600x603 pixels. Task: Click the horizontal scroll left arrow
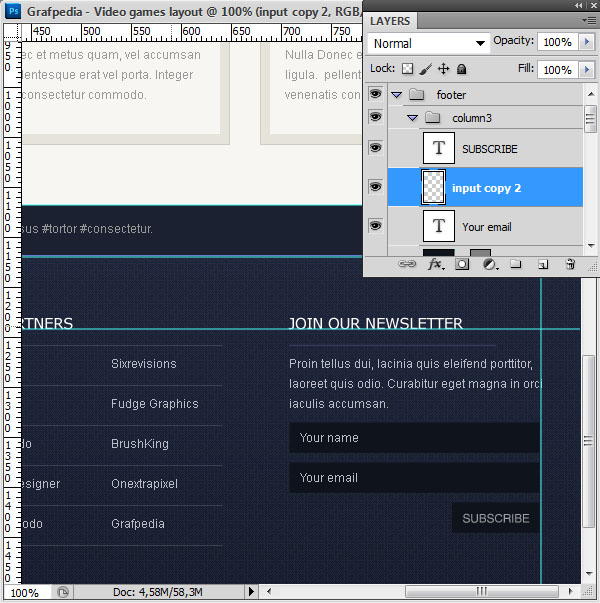click(269, 591)
